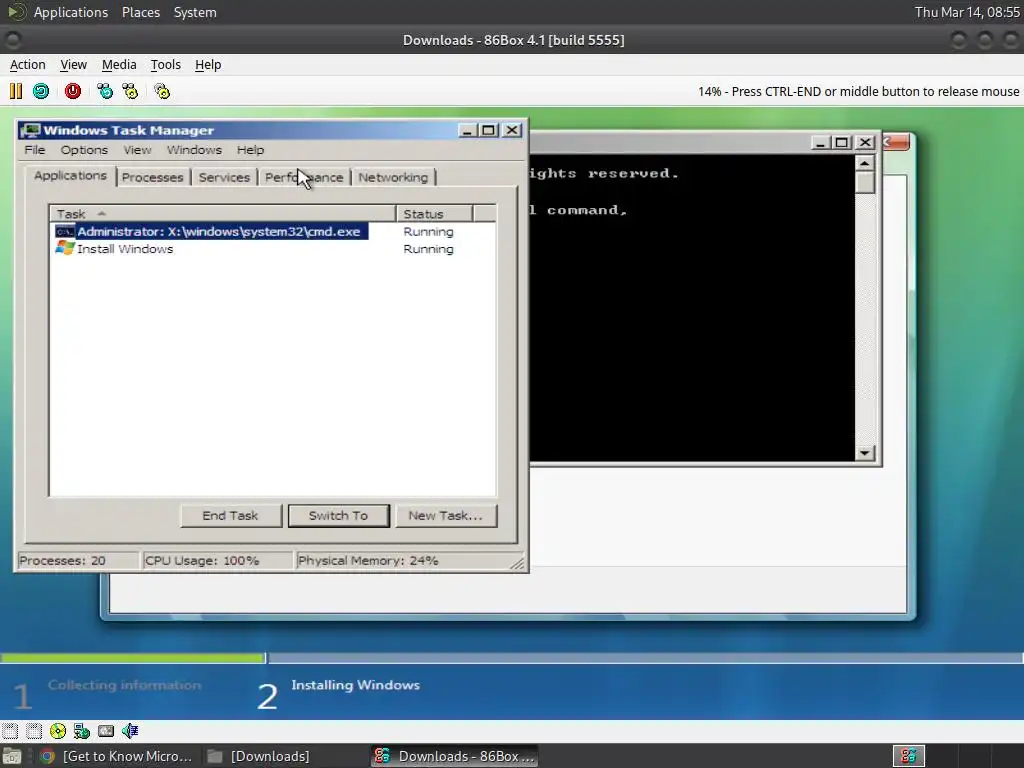Click the Switch To button
This screenshot has width=1024, height=768.
[x=338, y=515]
